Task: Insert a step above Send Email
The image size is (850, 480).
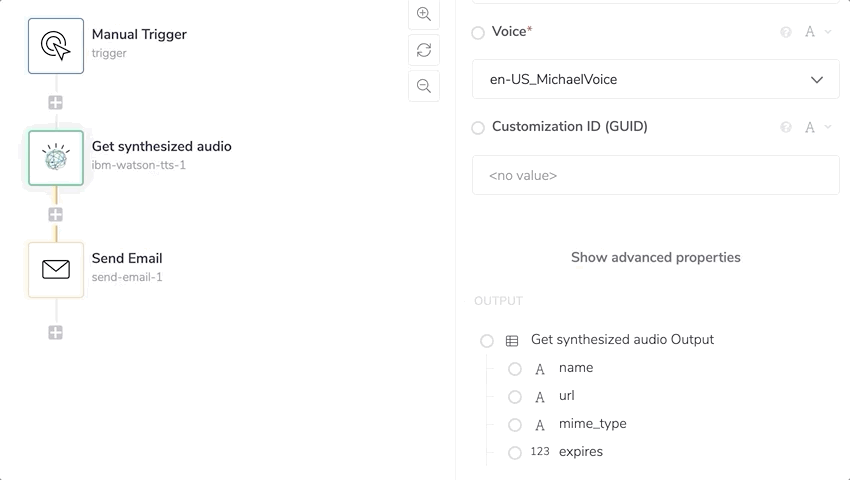Action: [56, 214]
